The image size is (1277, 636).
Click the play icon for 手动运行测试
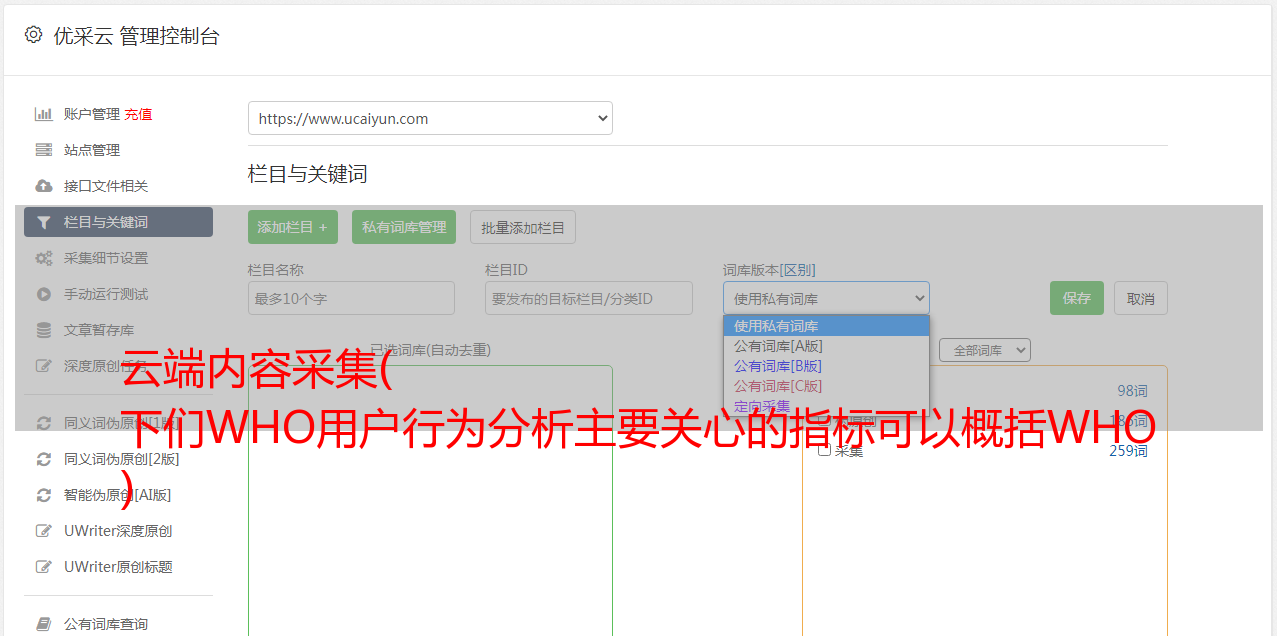coord(44,294)
